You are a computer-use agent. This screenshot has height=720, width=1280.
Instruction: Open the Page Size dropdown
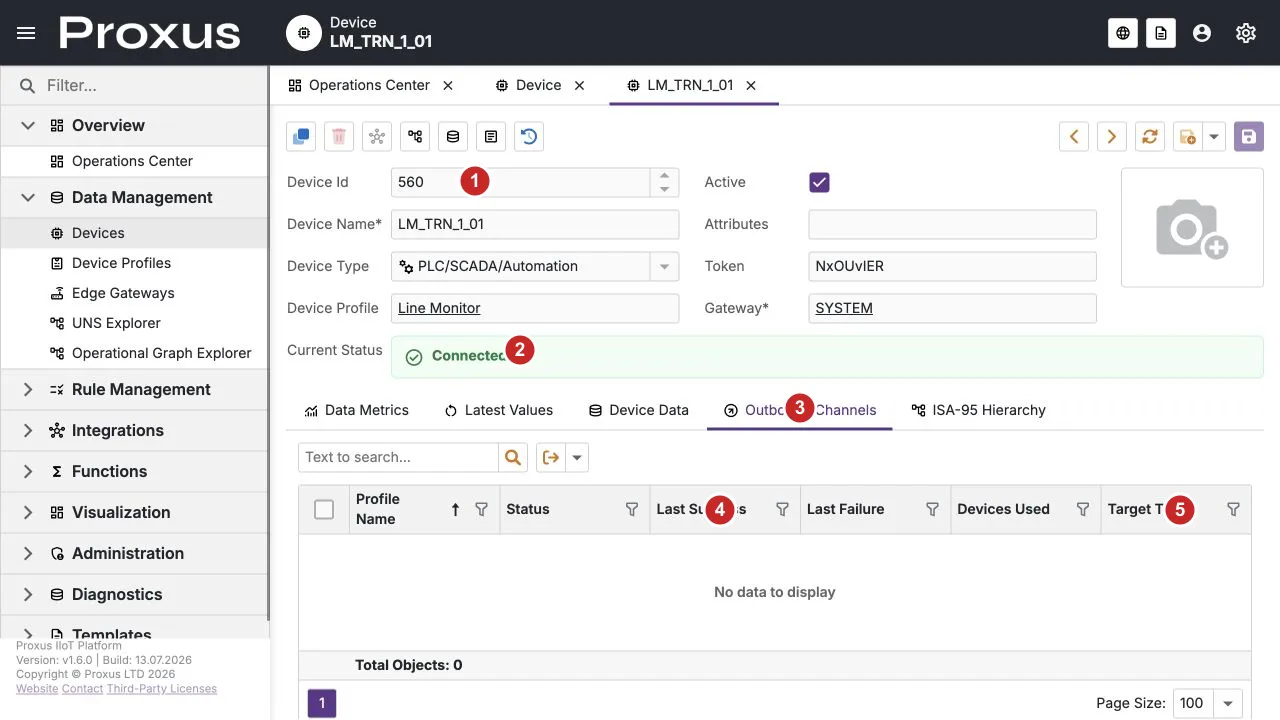pos(1229,703)
